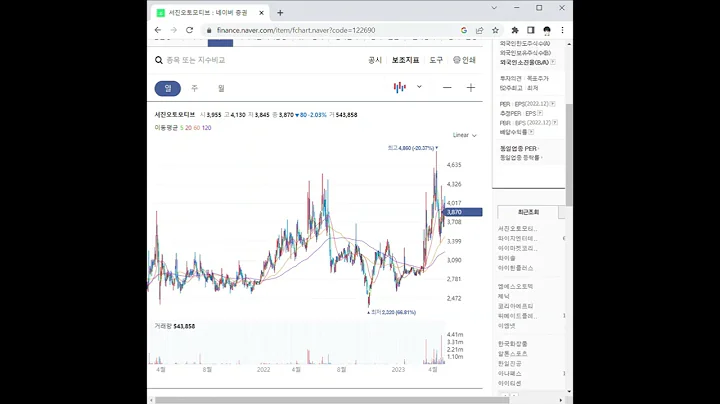
Task: Open 이엠넷 in recent list
Action: coord(506,325)
